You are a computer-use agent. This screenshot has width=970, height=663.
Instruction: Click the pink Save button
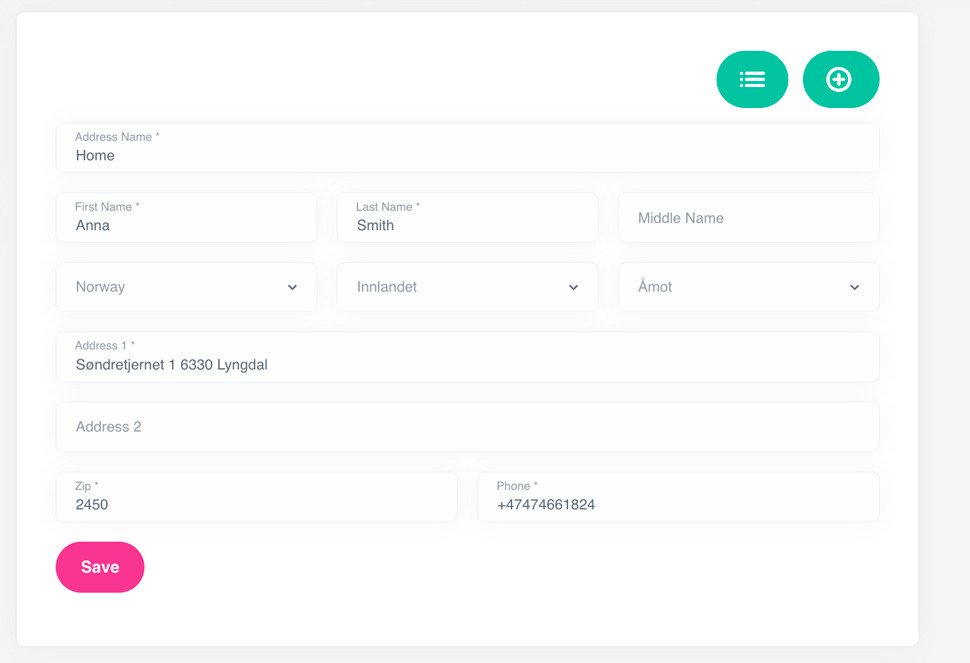click(99, 567)
